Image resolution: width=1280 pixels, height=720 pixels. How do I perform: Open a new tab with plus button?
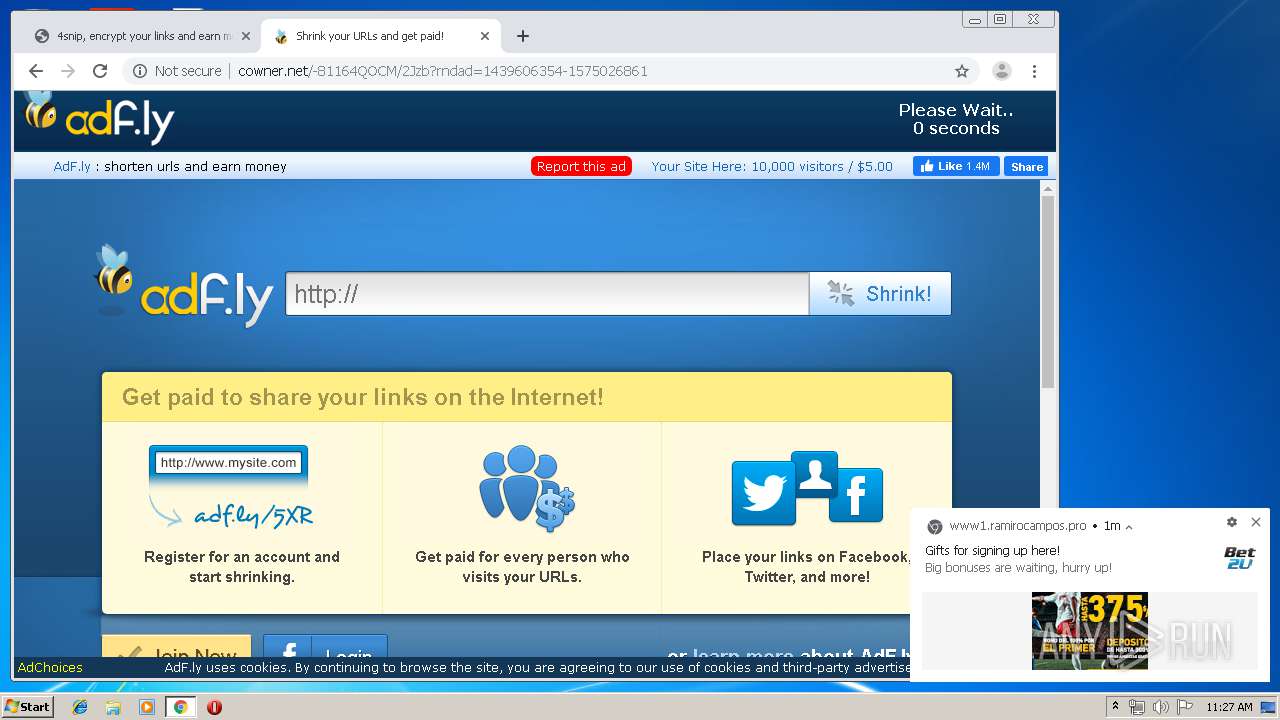pyautogui.click(x=523, y=36)
